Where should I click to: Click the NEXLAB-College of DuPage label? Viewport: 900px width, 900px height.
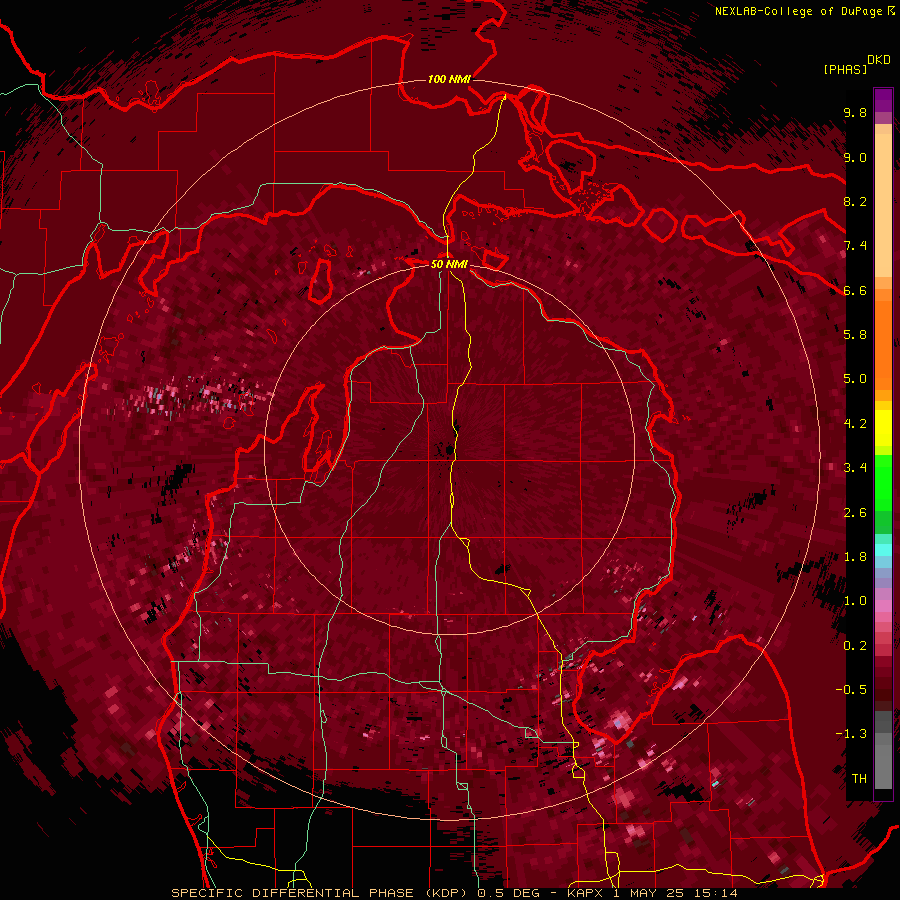(x=799, y=11)
